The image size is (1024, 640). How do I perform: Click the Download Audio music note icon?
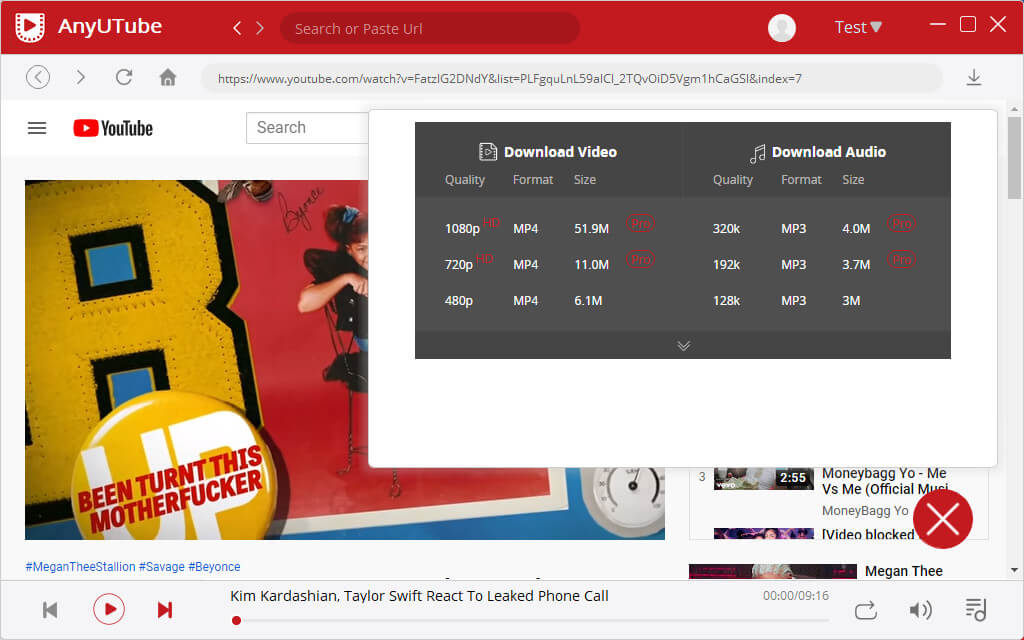tap(758, 153)
